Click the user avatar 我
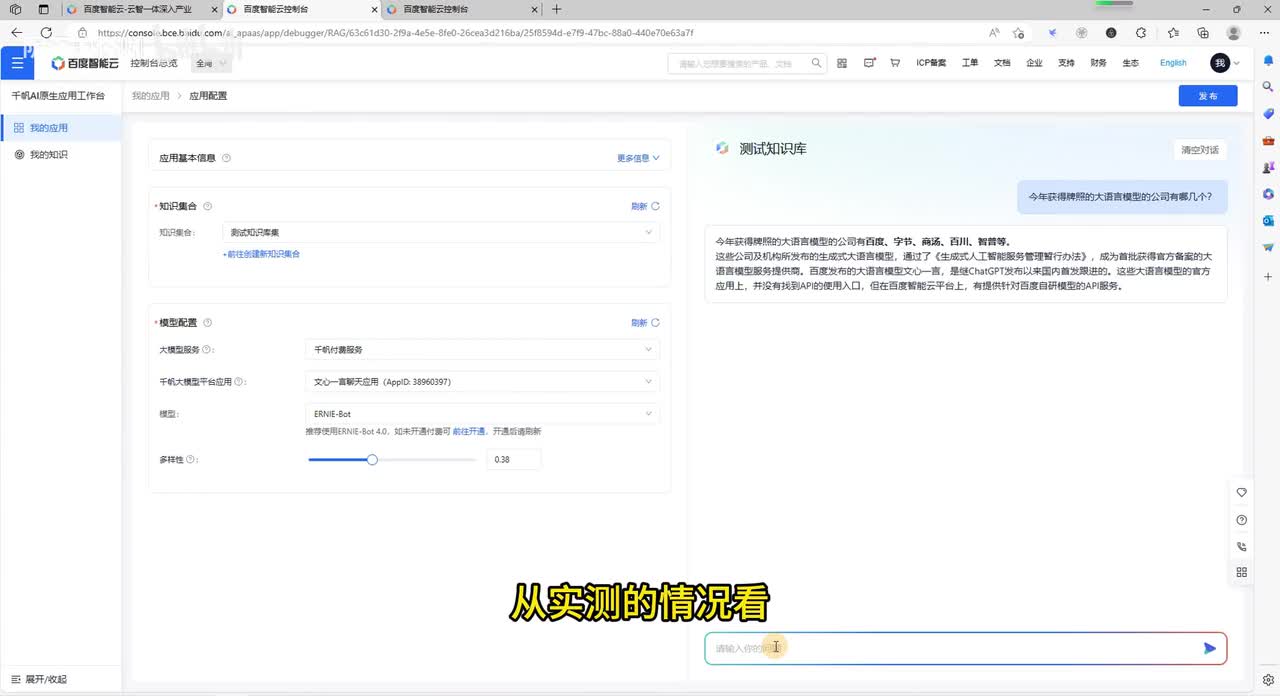 pos(1220,63)
